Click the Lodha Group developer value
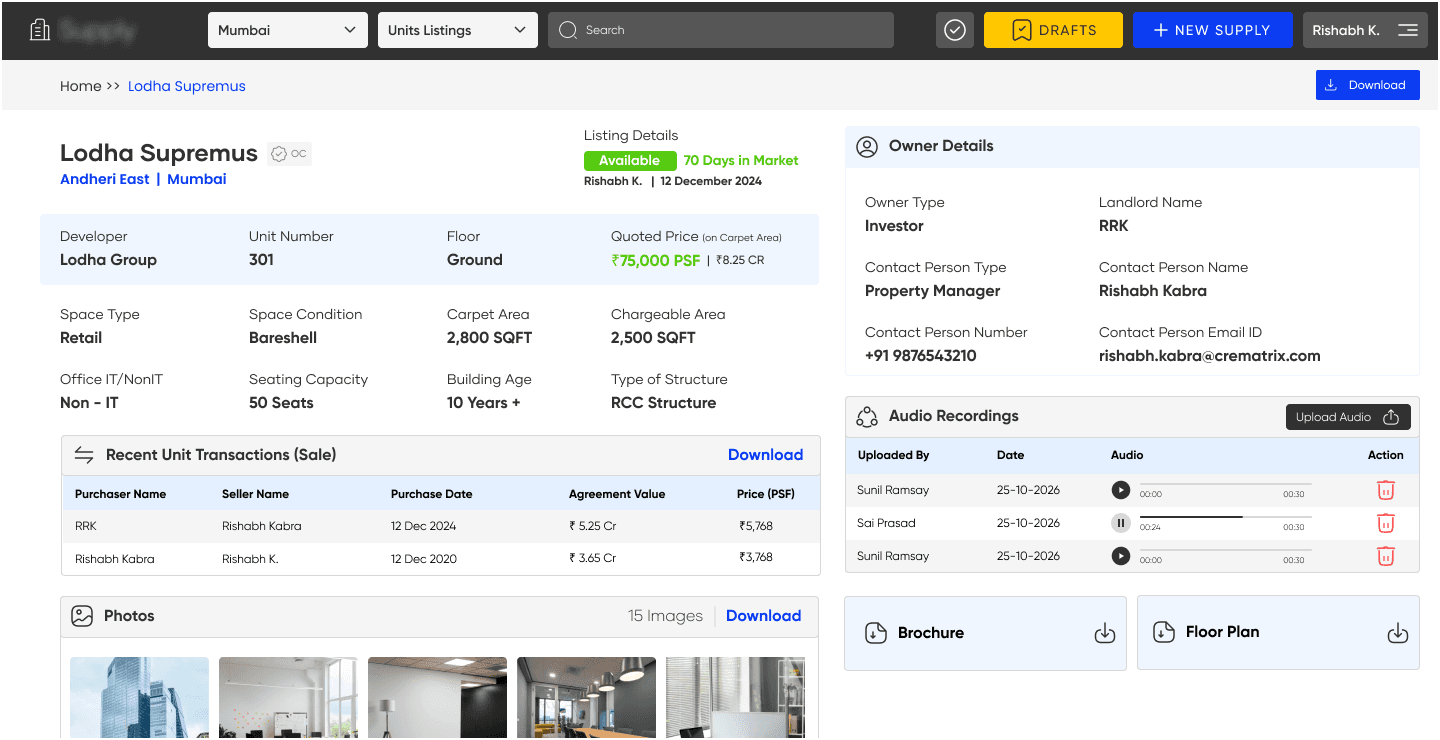The height and width of the screenshot is (740, 1440). point(108,260)
